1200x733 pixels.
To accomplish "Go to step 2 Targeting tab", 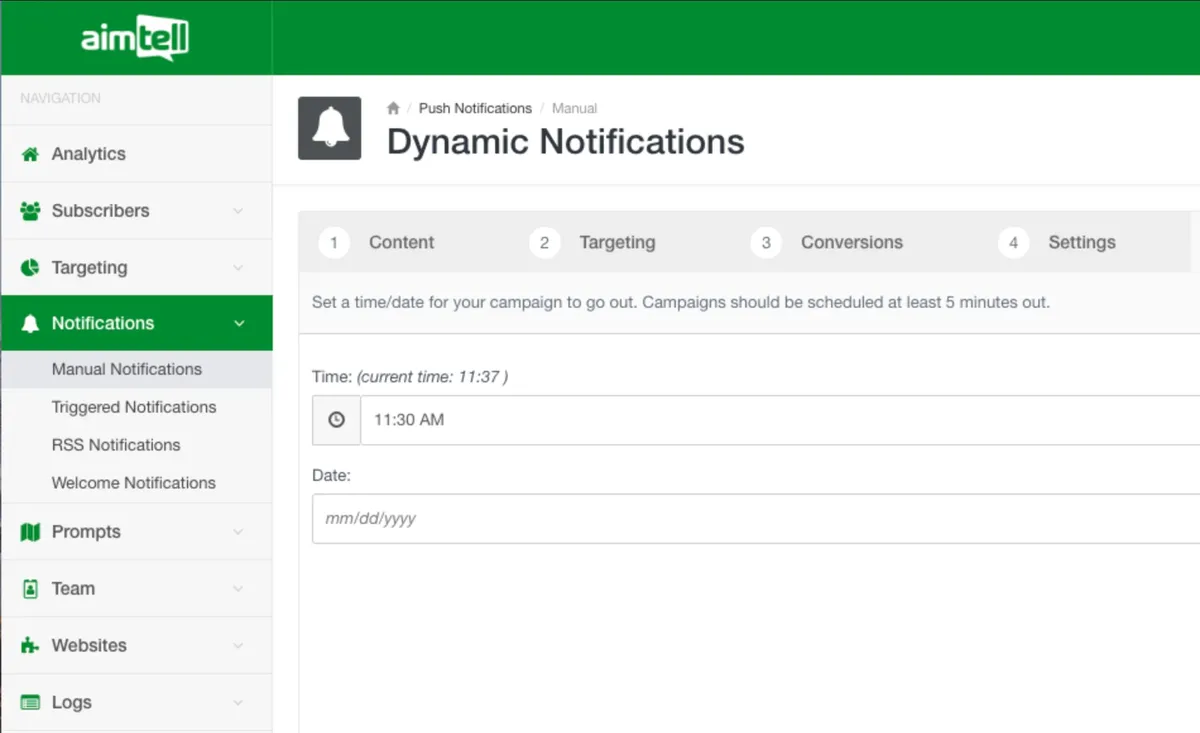I will (x=593, y=242).
